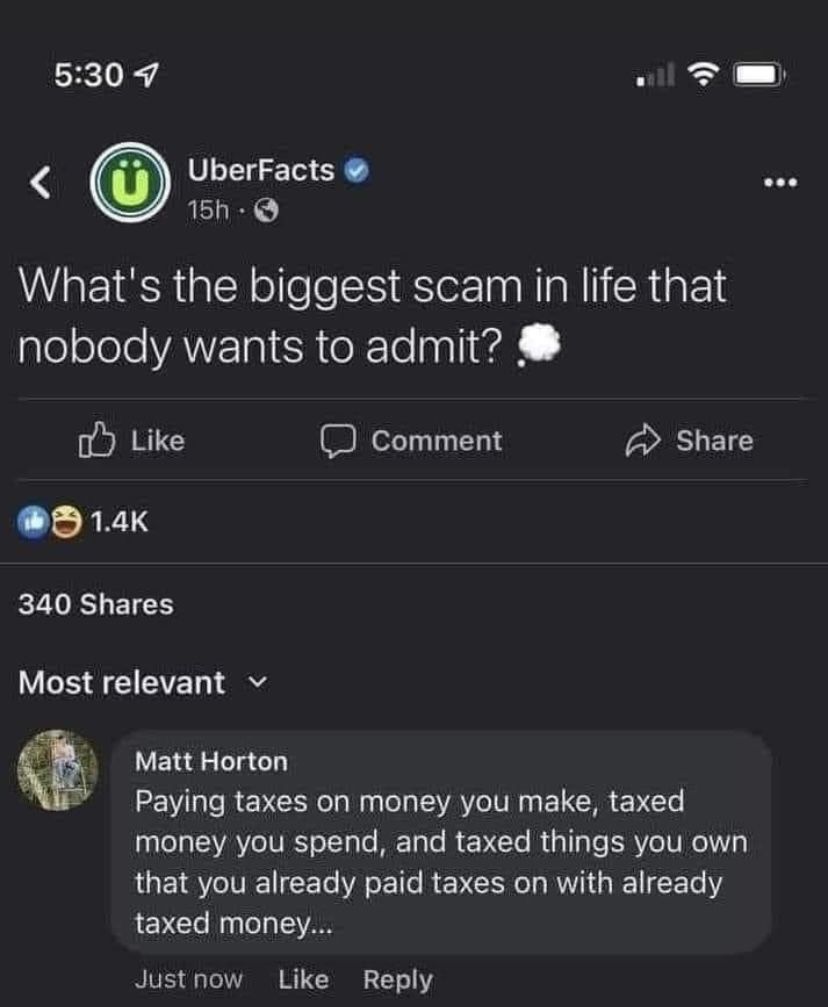Open the UberFacts page name

[x=261, y=171]
